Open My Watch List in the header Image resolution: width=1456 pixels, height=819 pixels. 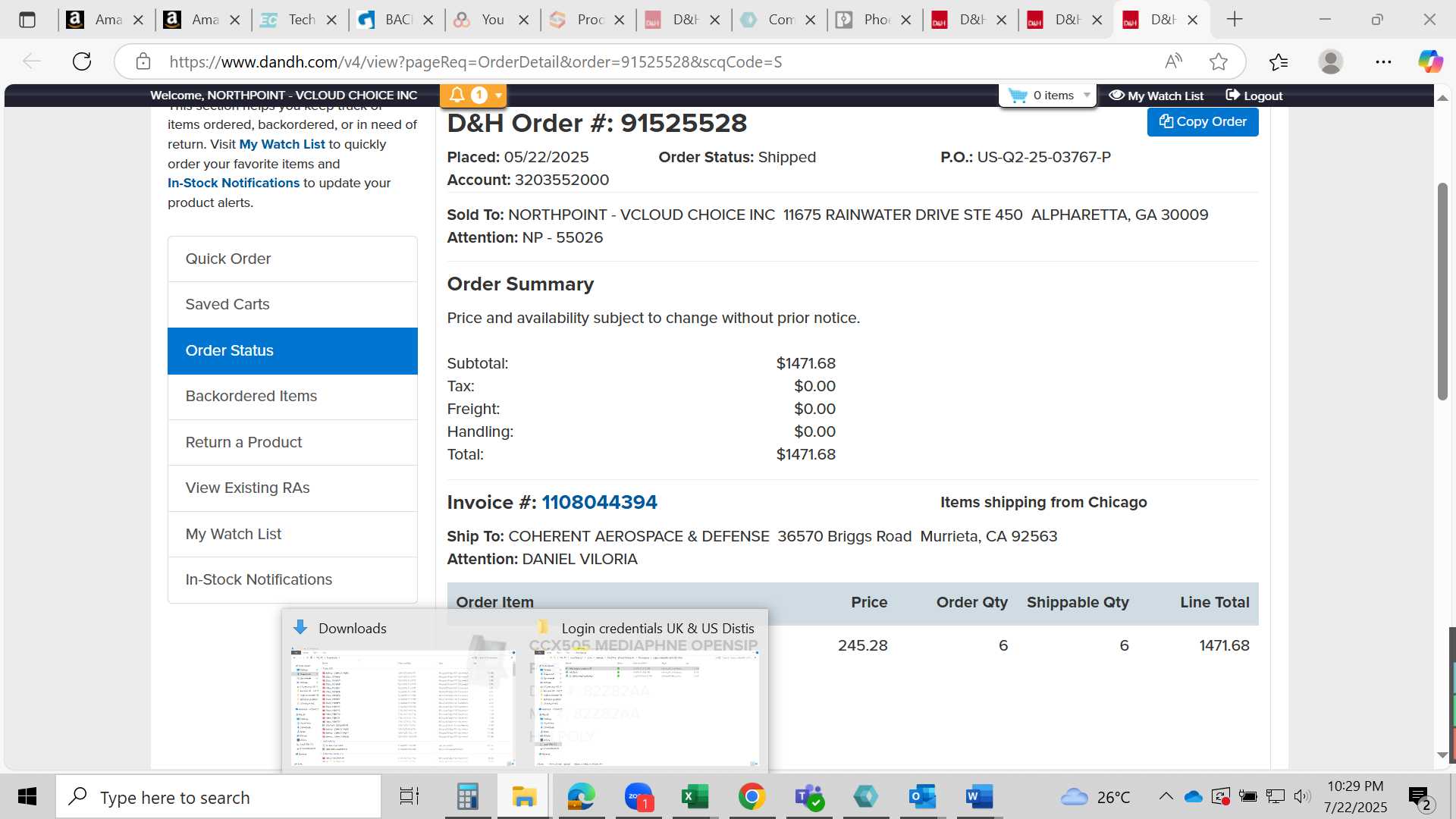click(1156, 96)
